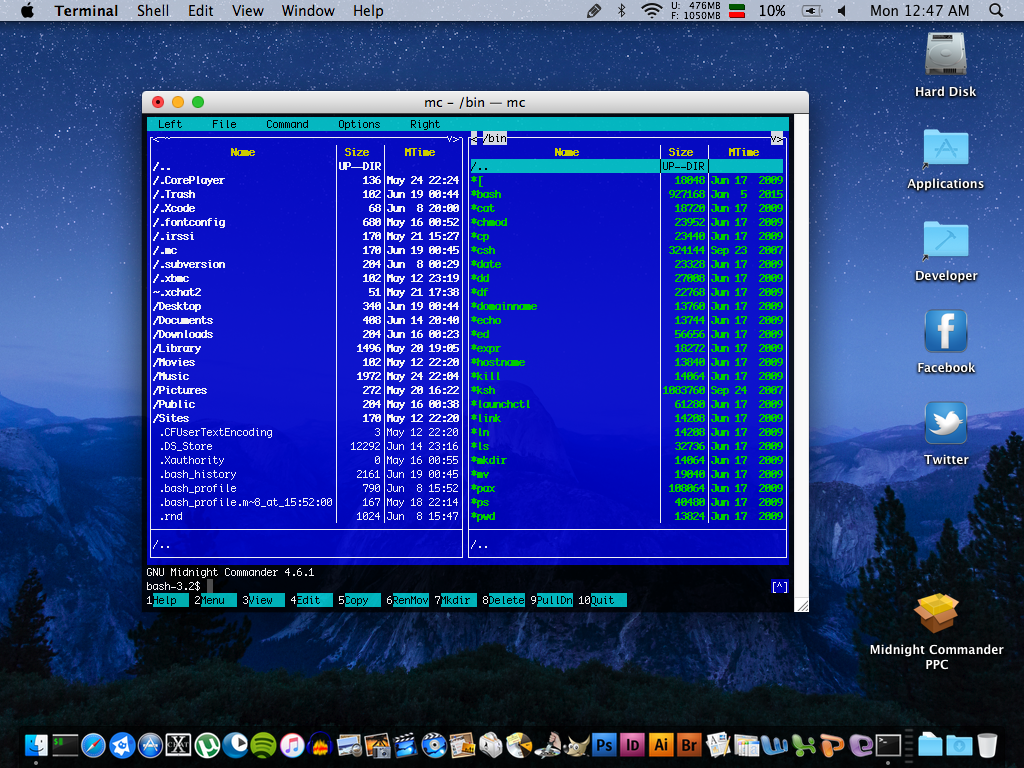Open Spotify from the dock
Viewport: 1024px width, 768px height.
264,745
